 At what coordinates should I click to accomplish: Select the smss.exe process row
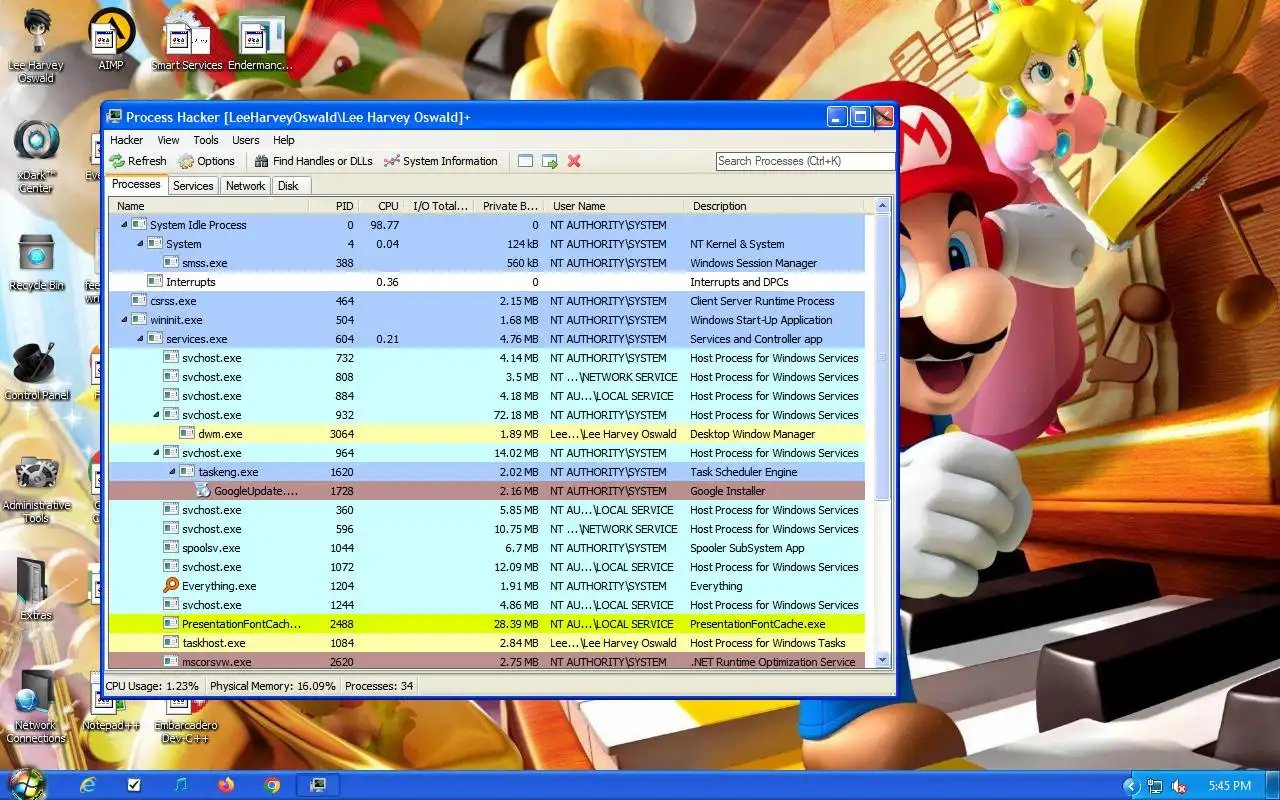[487, 263]
